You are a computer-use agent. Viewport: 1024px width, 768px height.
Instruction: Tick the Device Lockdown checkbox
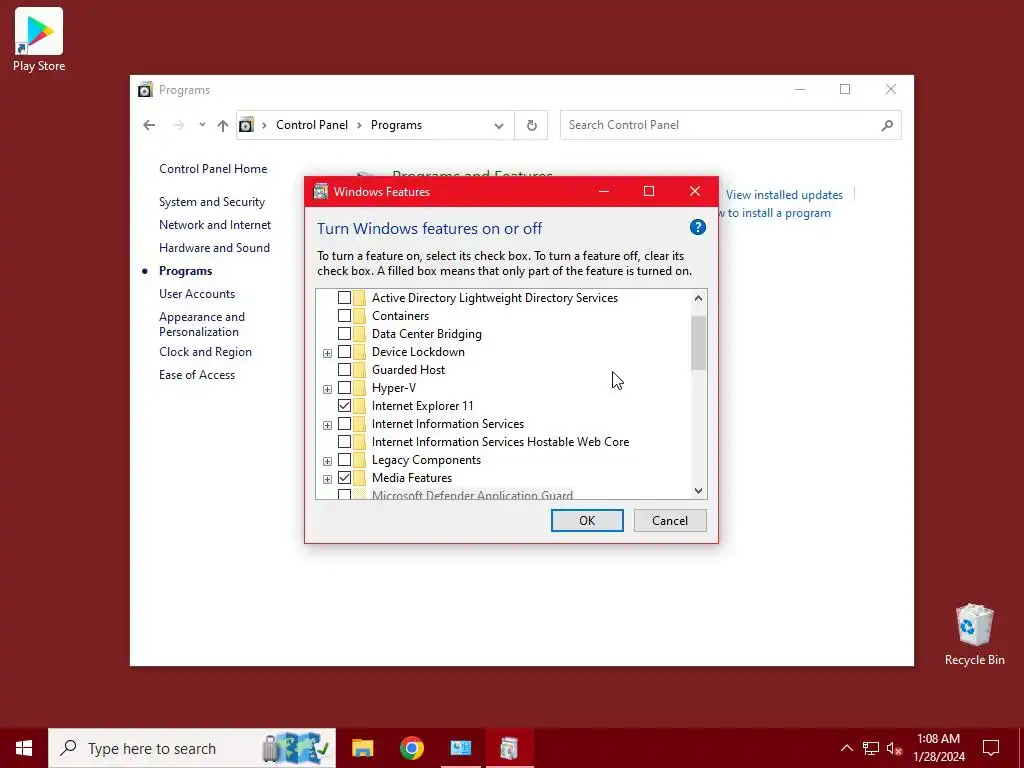[344, 351]
